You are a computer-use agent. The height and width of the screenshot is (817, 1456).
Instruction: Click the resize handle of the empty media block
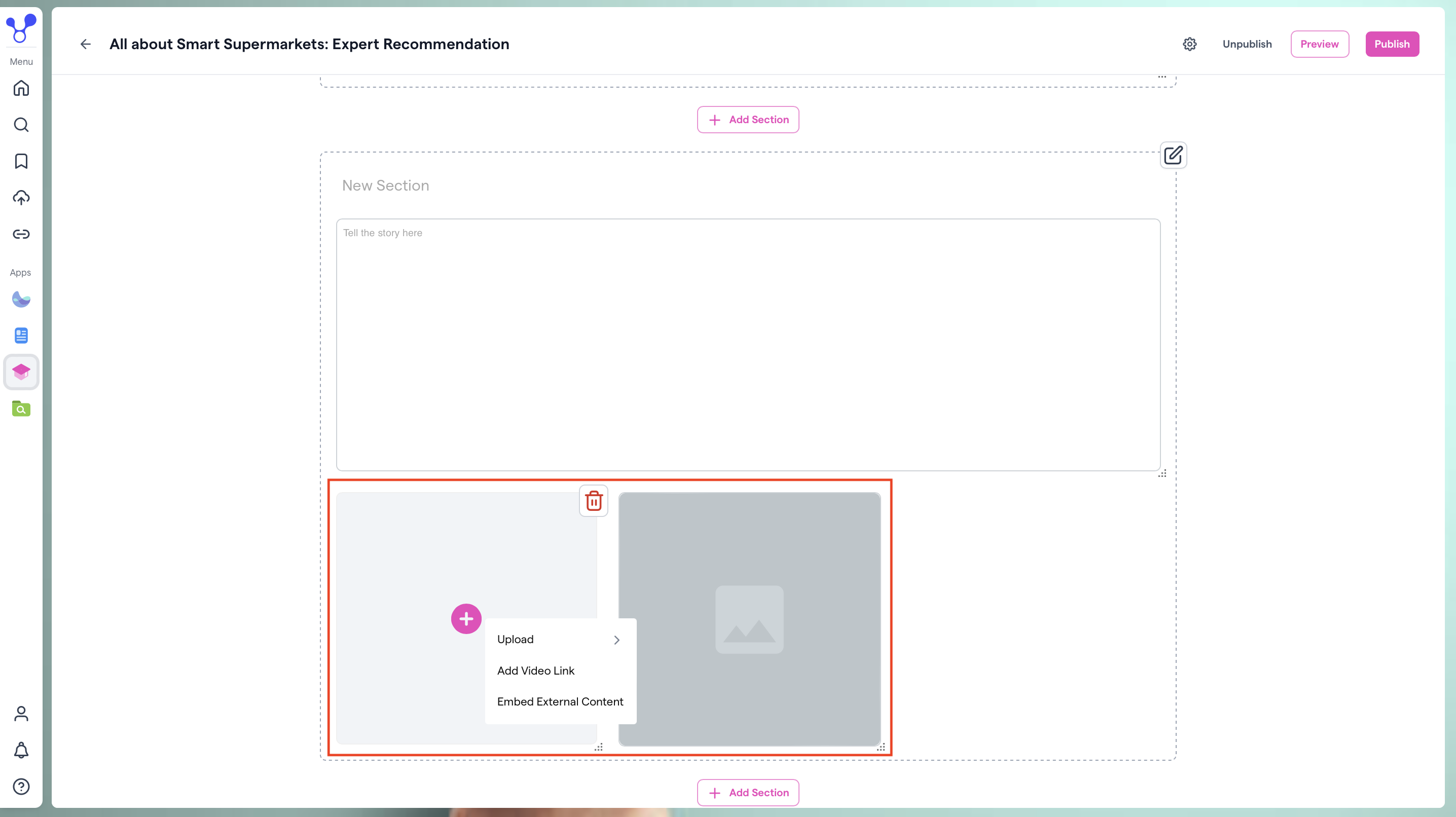coord(599,747)
